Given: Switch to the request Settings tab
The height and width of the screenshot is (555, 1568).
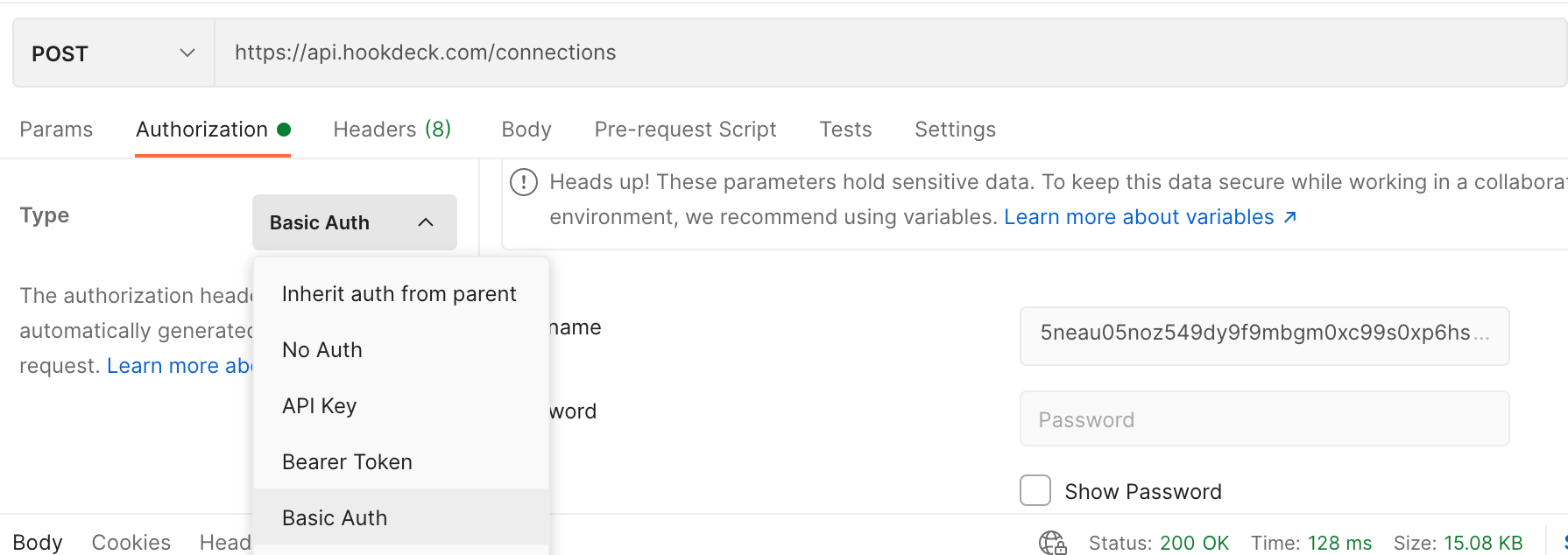Looking at the screenshot, I should tap(955, 130).
